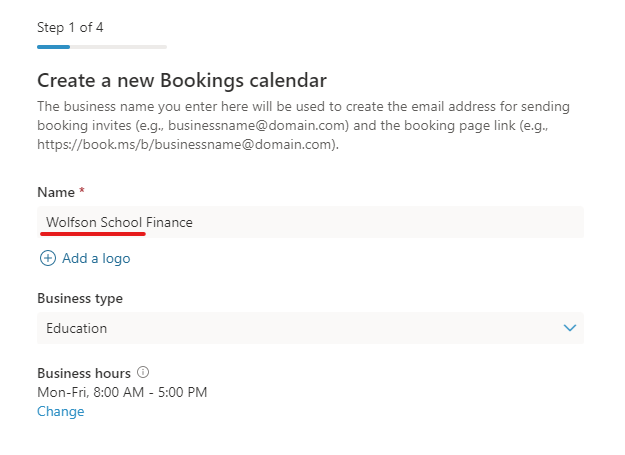Click the red required asterisk next to Name

[x=82, y=192]
